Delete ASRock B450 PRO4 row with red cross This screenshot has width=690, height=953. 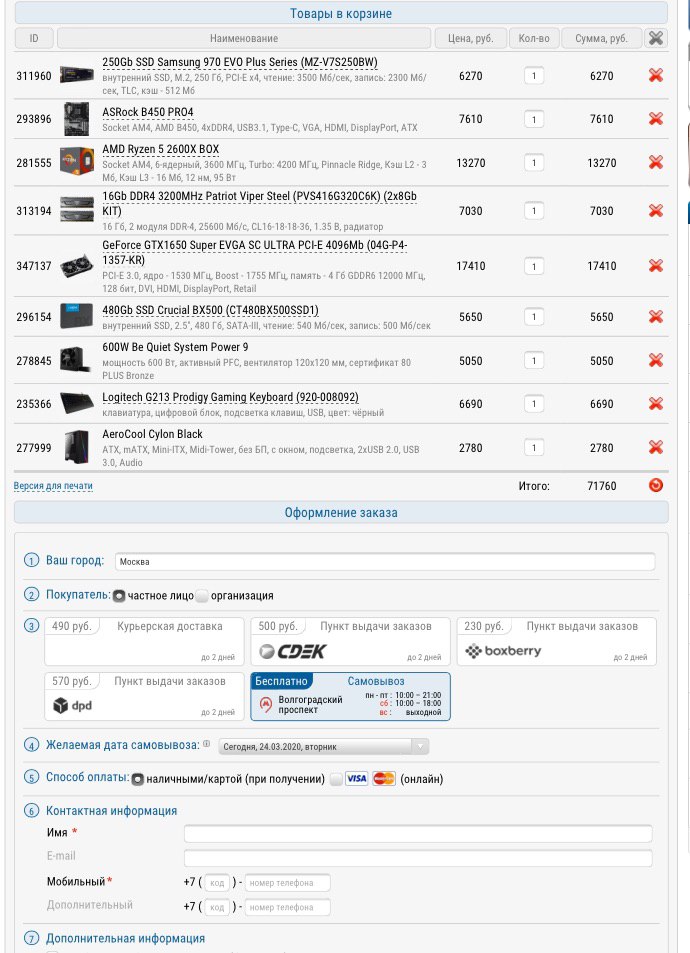tap(655, 119)
